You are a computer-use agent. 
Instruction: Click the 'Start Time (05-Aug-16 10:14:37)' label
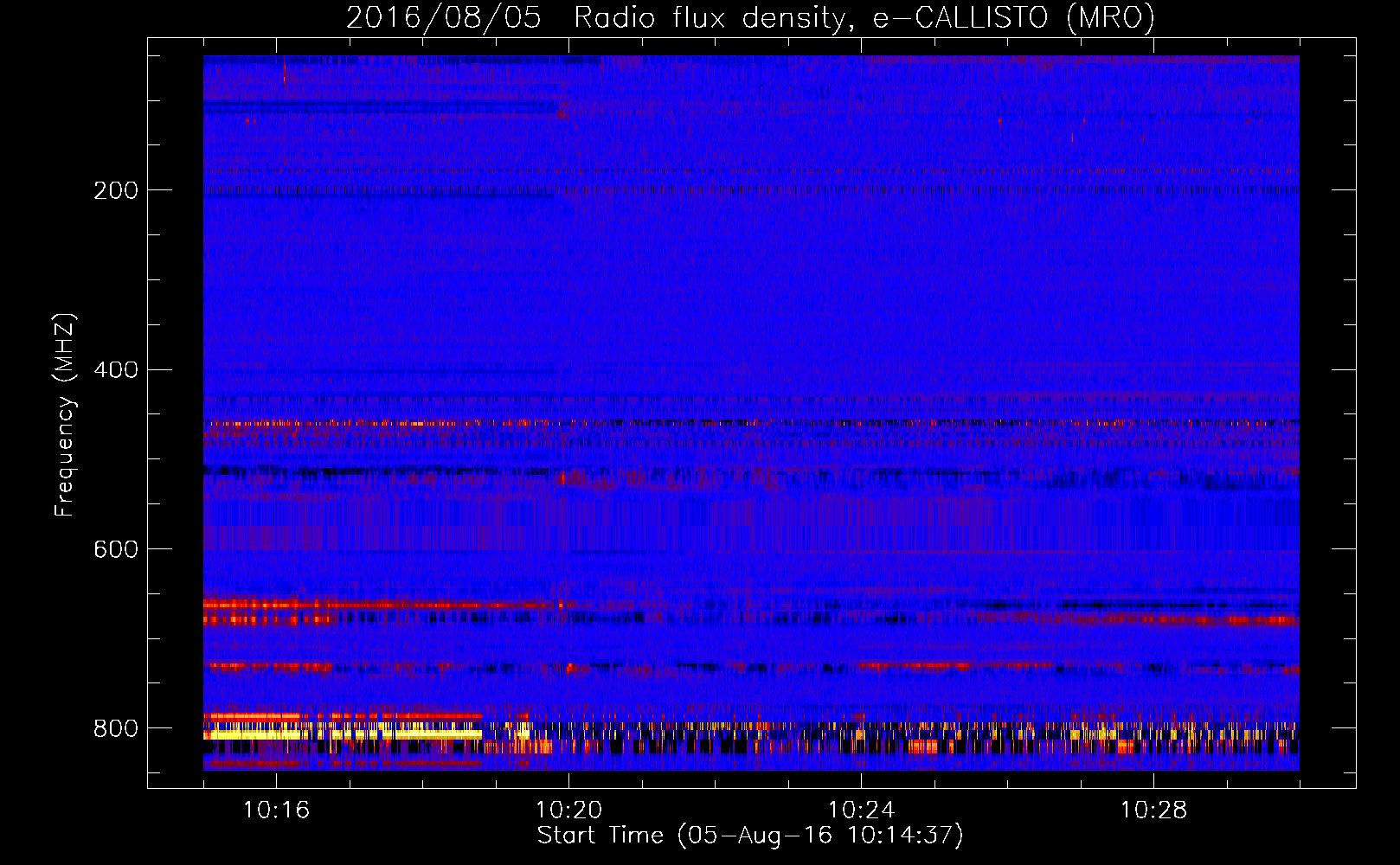[x=750, y=836]
